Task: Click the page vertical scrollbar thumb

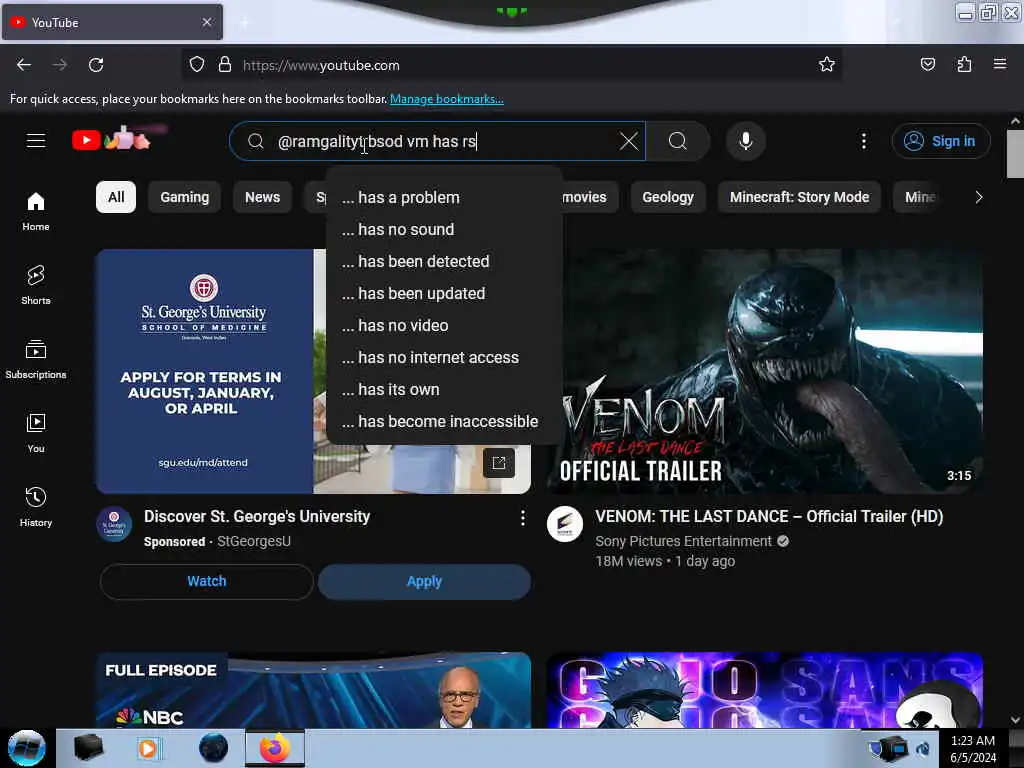Action: point(1014,153)
